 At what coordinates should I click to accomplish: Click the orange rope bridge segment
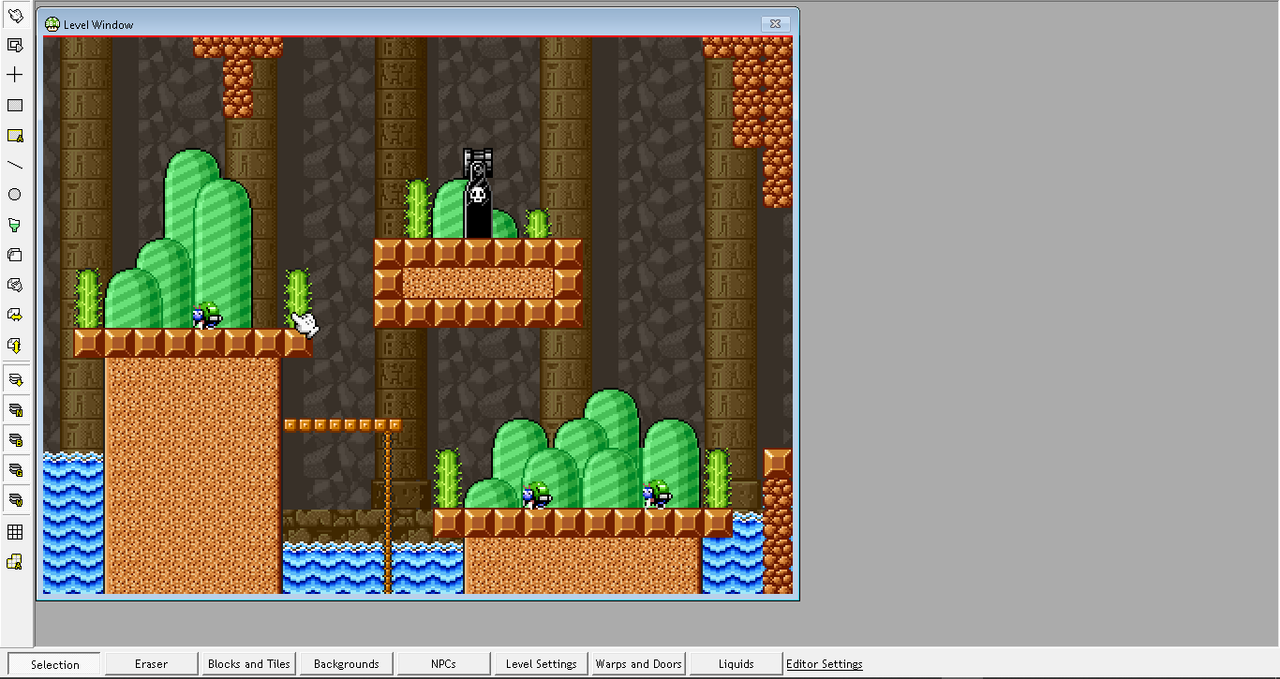point(343,425)
